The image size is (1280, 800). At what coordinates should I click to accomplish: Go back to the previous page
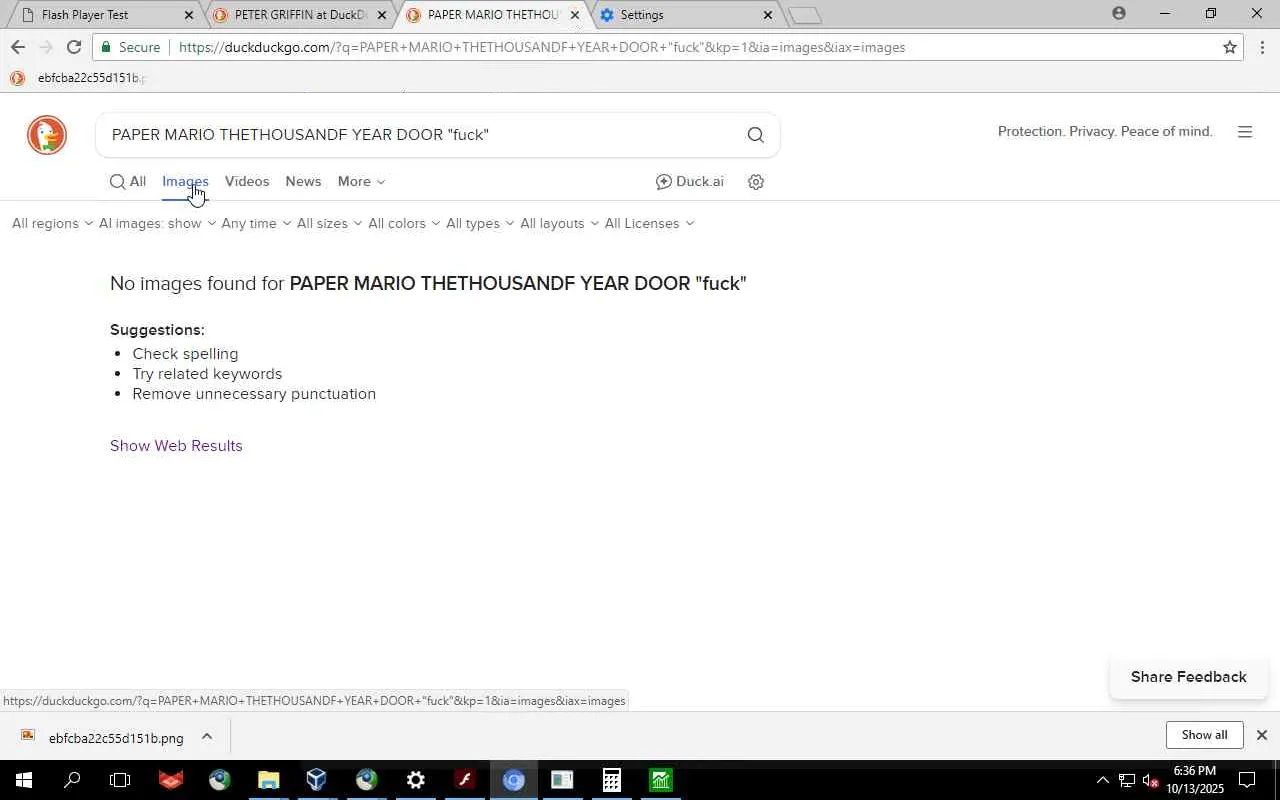17,47
